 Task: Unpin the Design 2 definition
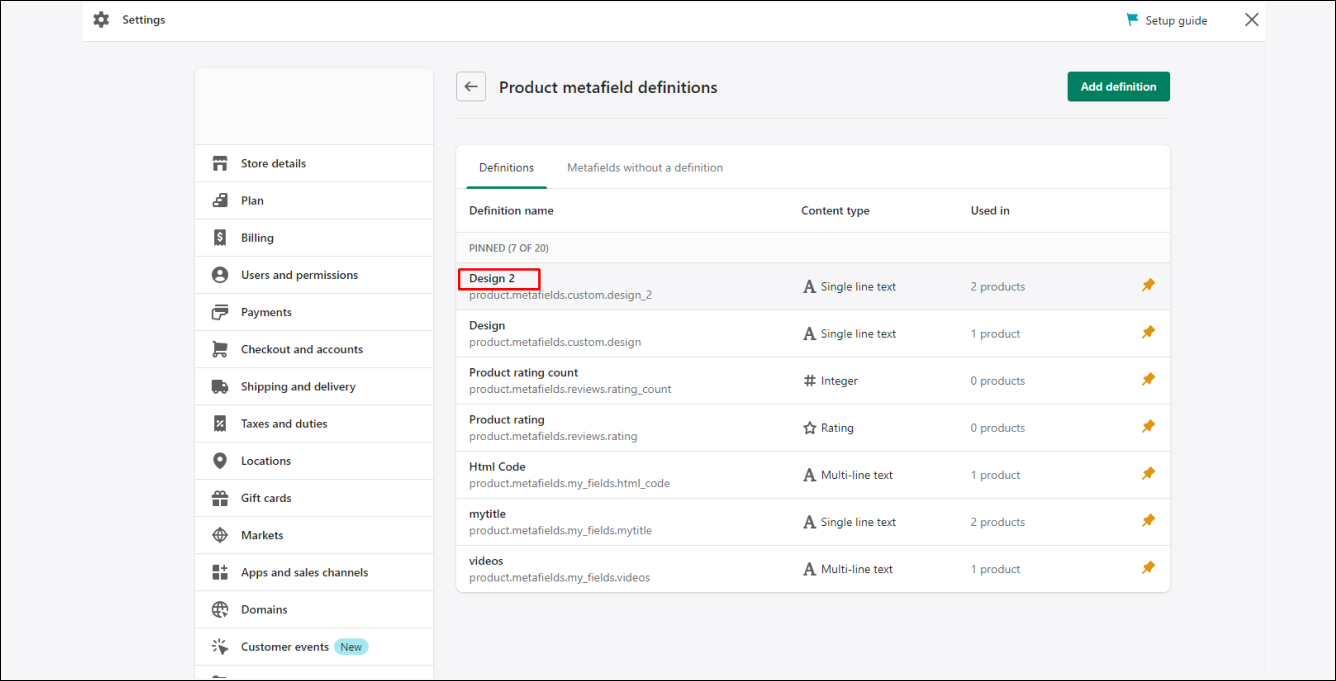coord(1148,286)
